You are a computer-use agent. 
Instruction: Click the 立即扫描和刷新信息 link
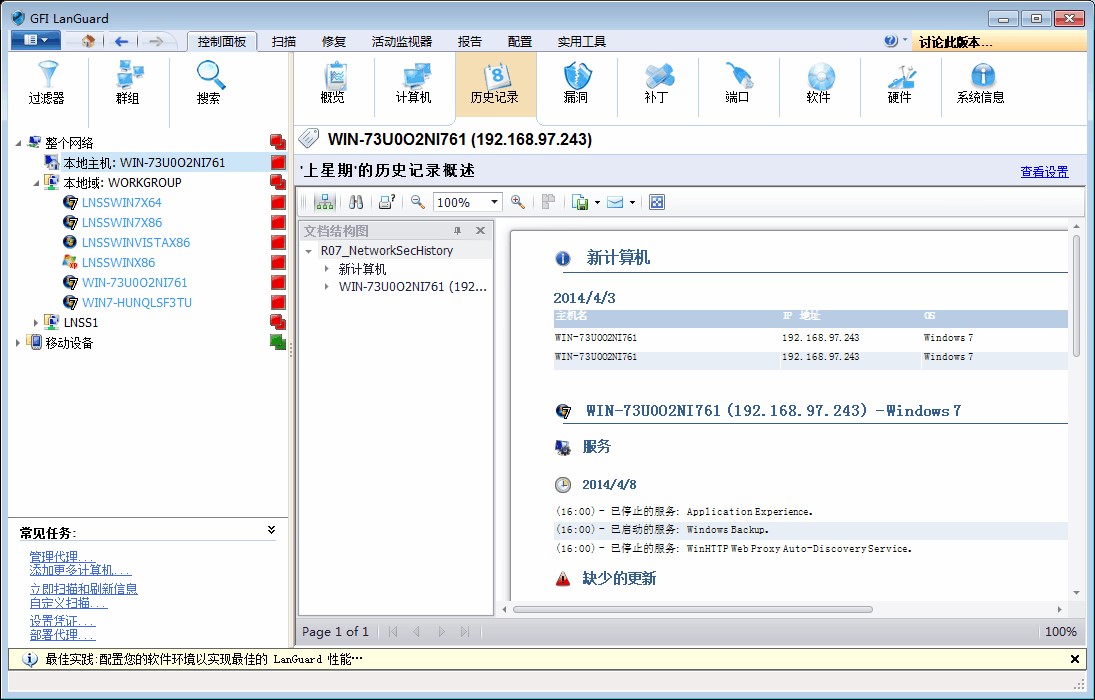pyautogui.click(x=84, y=589)
